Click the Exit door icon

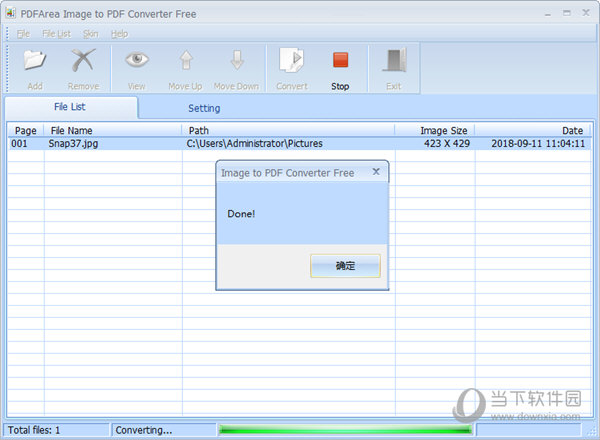[x=395, y=60]
